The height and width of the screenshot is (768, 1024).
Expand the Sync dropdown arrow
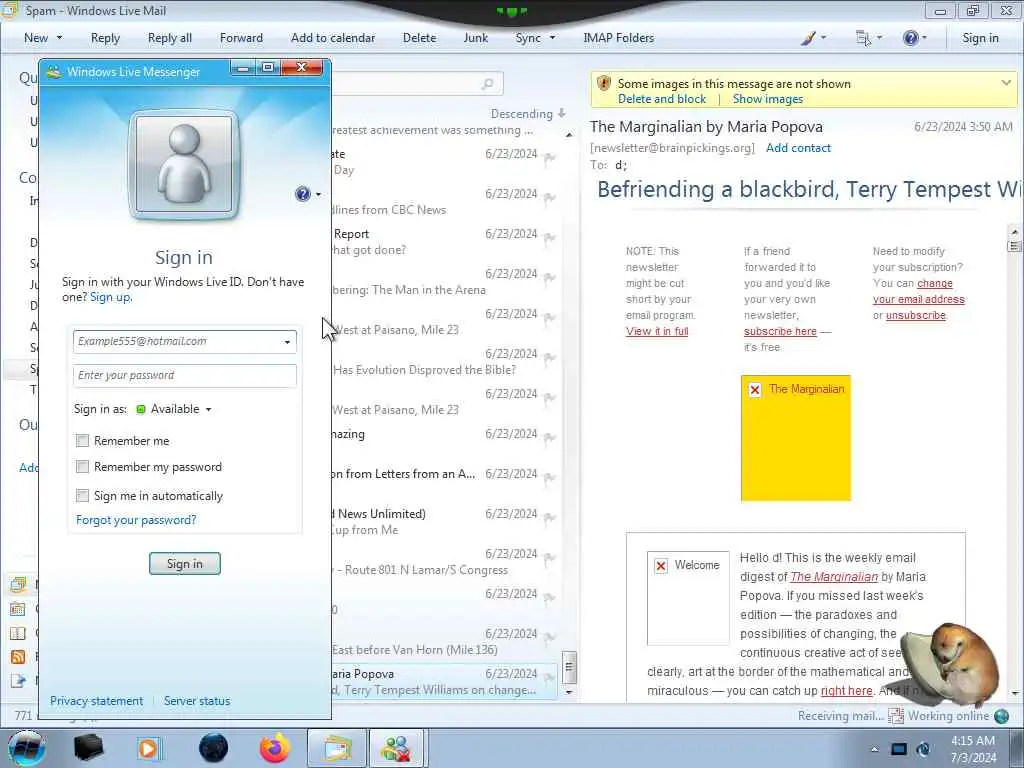[552, 38]
